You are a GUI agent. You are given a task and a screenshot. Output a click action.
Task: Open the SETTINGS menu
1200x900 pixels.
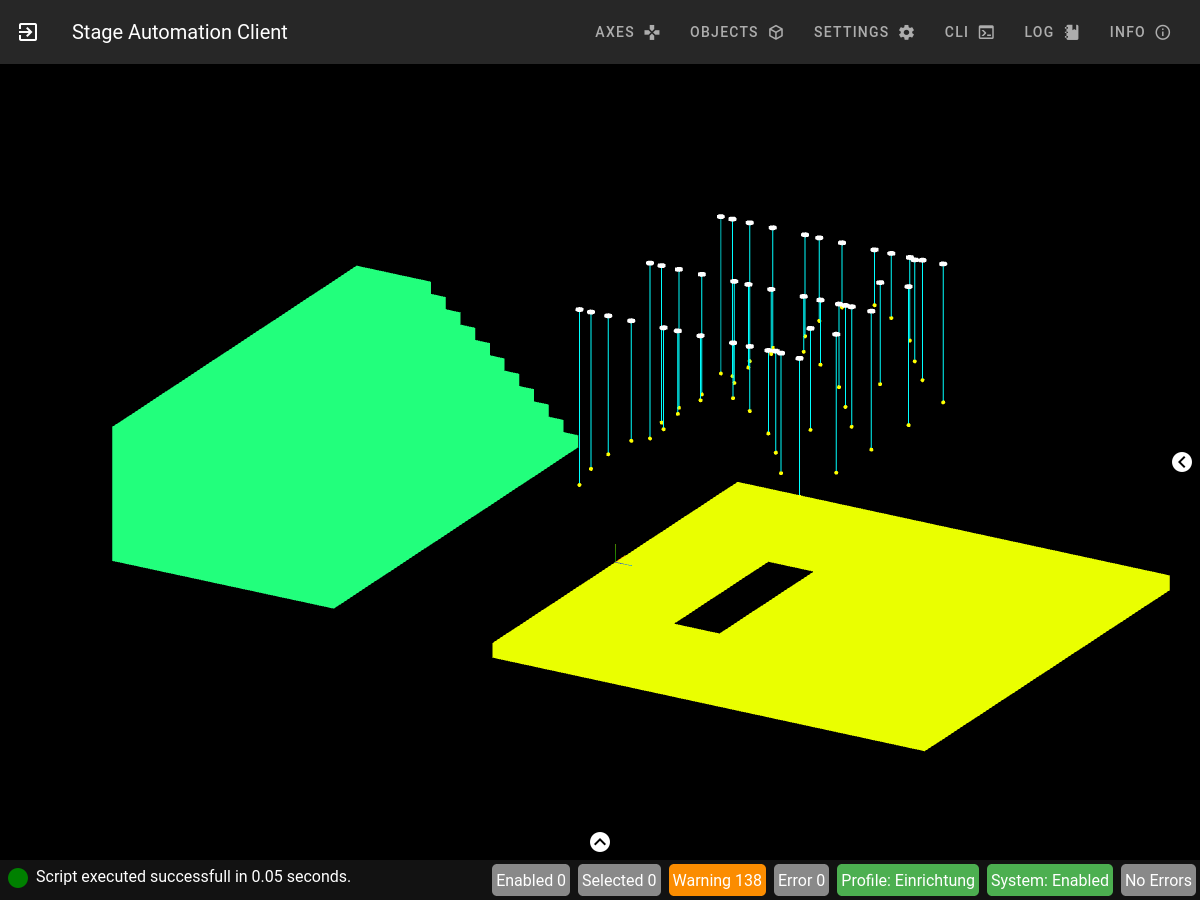(x=852, y=31)
